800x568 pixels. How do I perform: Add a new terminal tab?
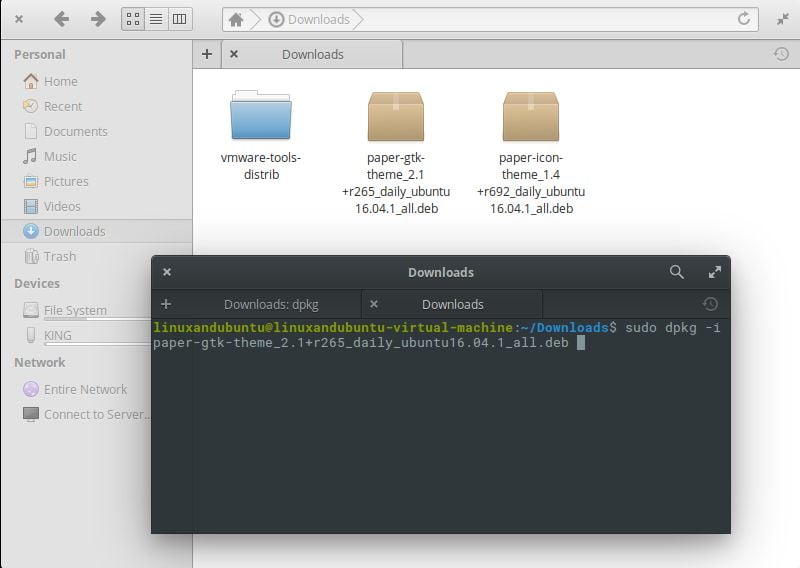166,304
